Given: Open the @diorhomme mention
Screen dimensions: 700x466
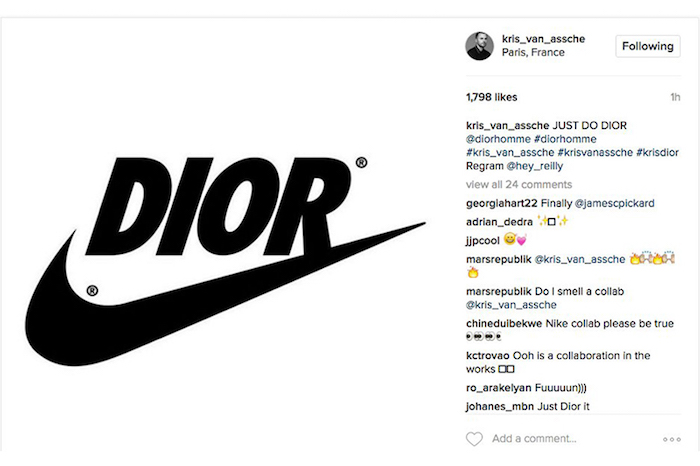Looking at the screenshot, I should pyautogui.click(x=498, y=139).
